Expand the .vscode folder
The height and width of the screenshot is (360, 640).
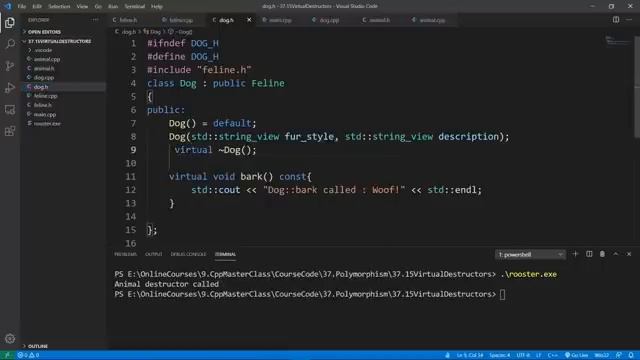(43, 50)
